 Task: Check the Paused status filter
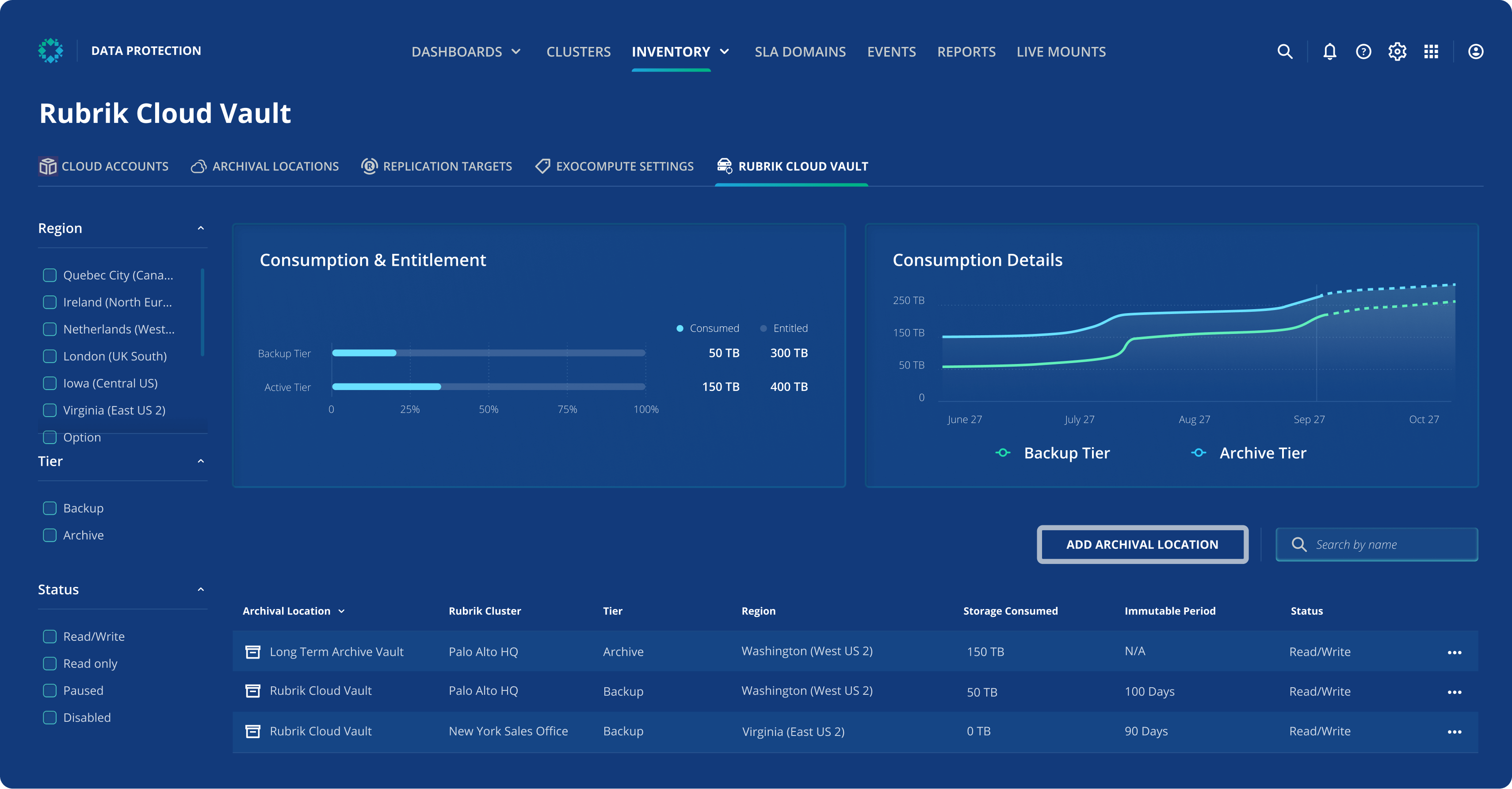[50, 691]
